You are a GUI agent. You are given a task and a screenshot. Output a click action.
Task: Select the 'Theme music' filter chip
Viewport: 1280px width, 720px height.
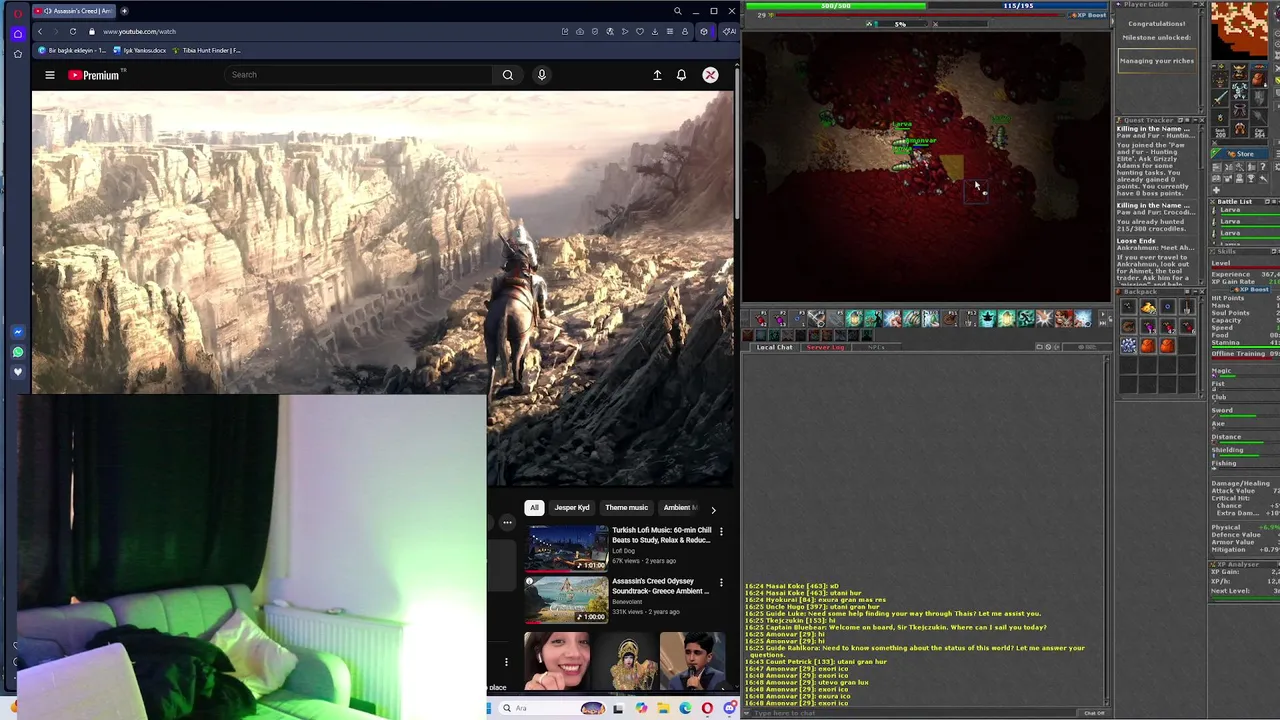pos(626,508)
